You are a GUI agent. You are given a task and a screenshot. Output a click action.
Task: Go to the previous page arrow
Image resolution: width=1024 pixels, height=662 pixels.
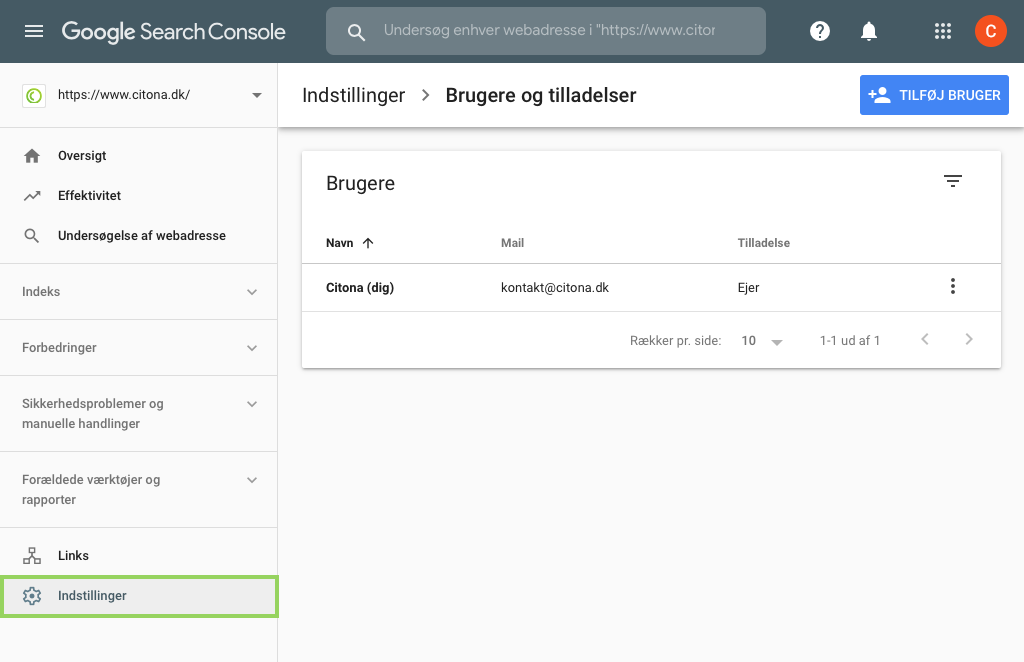click(x=925, y=339)
